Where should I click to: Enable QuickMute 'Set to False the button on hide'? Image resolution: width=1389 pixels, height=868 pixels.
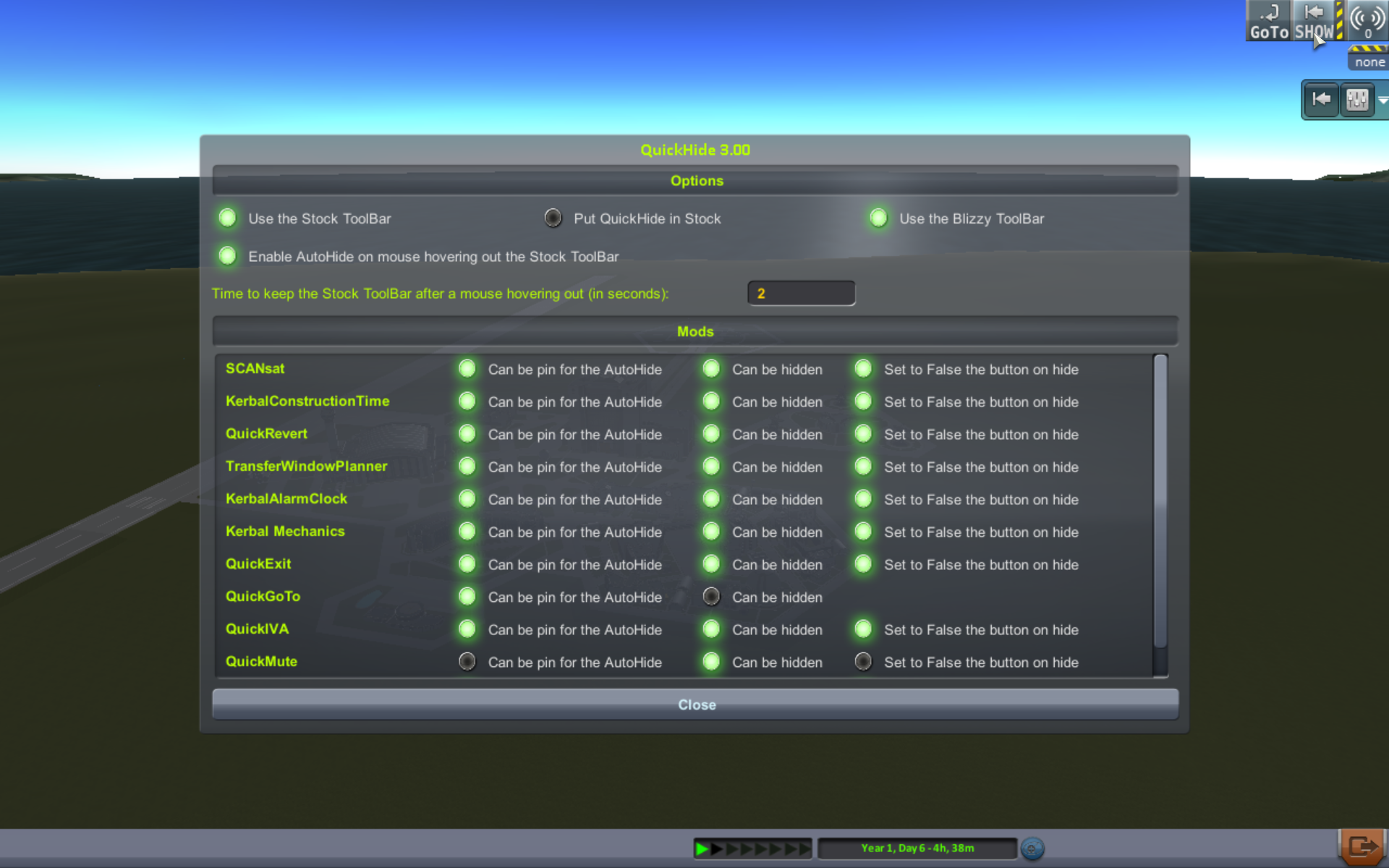[x=863, y=662]
